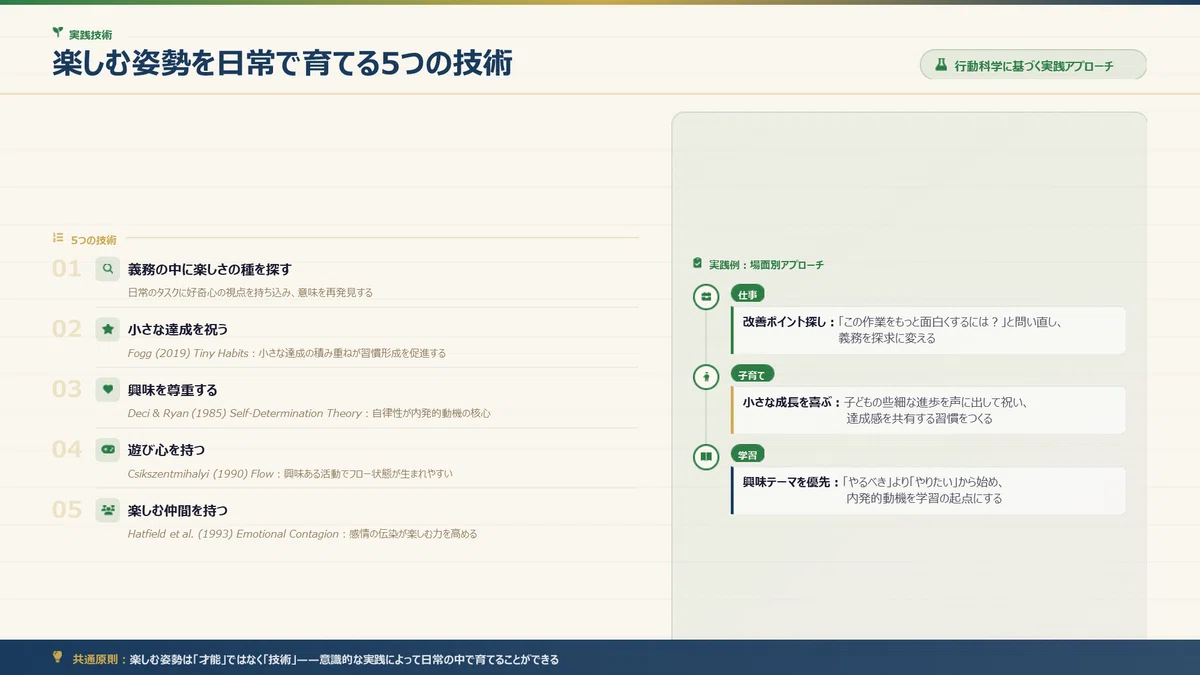Click the sprout icon beside 実践技術
The height and width of the screenshot is (675, 1200).
click(58, 33)
